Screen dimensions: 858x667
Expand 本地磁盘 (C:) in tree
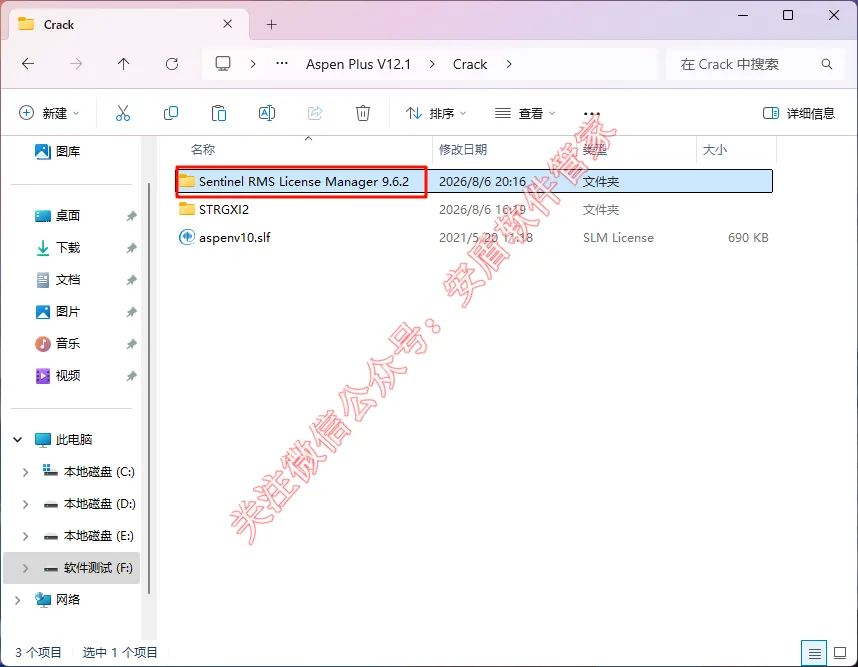pos(25,472)
